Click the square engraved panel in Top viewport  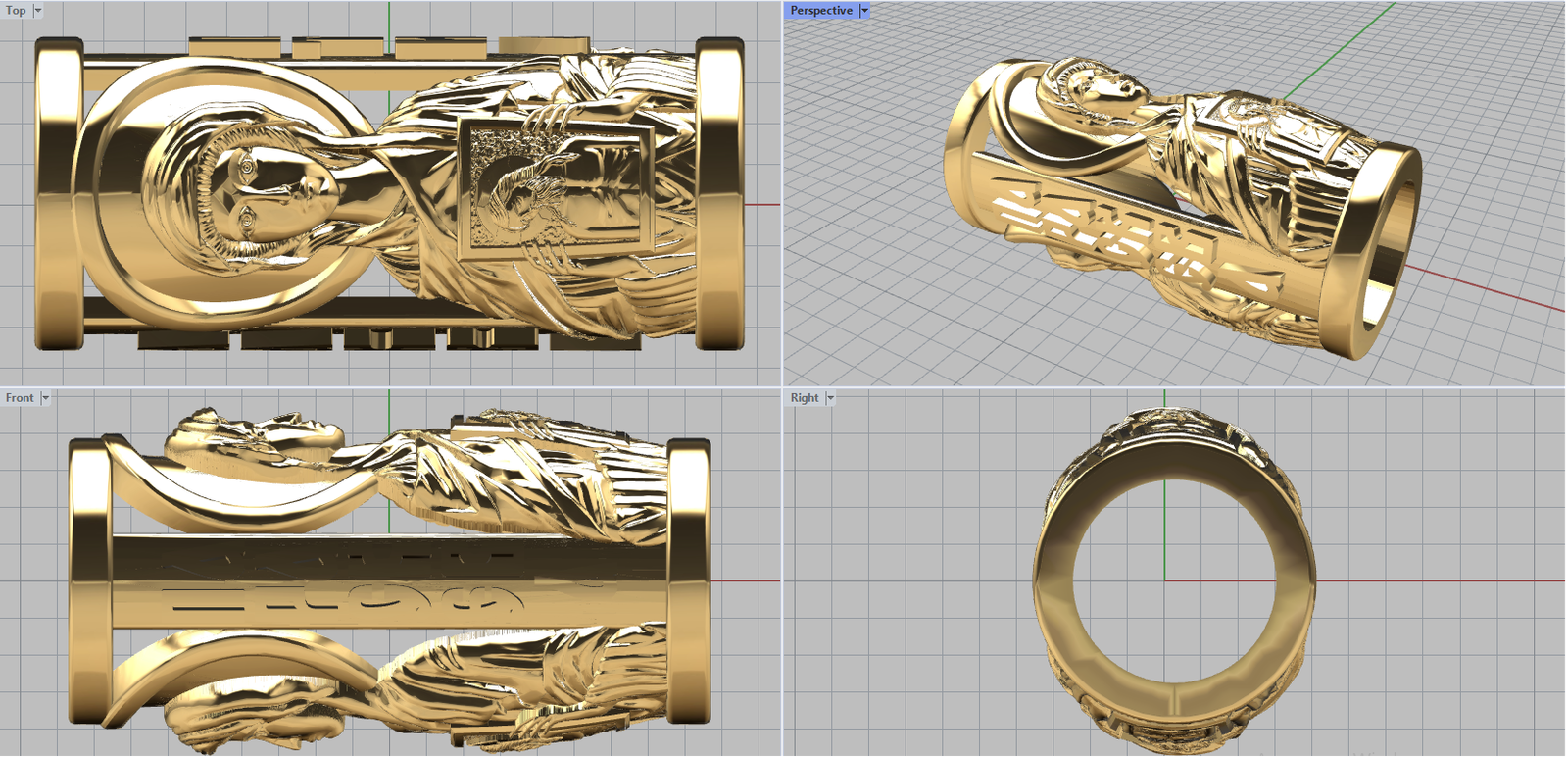[554, 186]
